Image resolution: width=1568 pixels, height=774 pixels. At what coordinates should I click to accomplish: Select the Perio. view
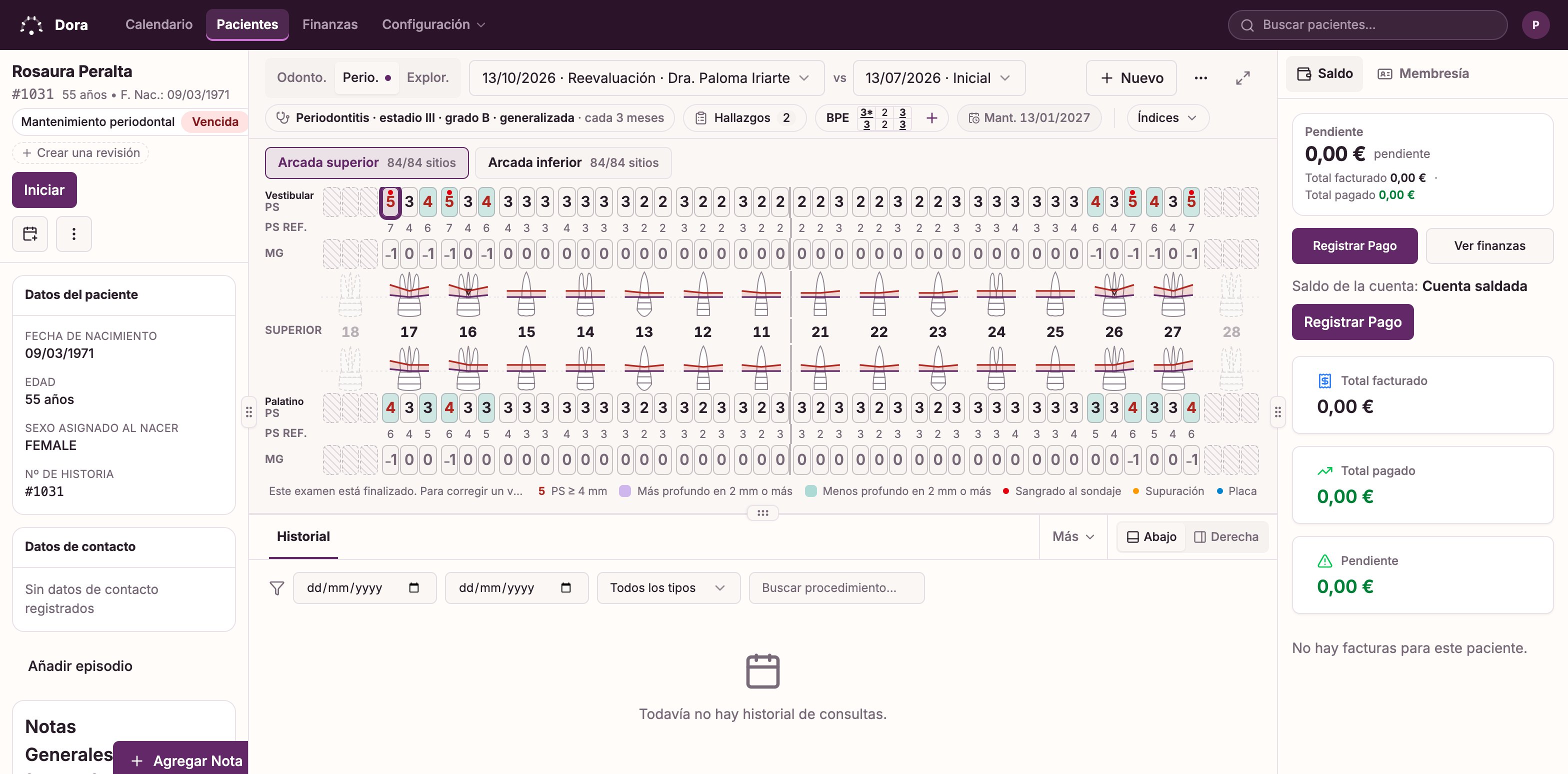click(x=366, y=78)
